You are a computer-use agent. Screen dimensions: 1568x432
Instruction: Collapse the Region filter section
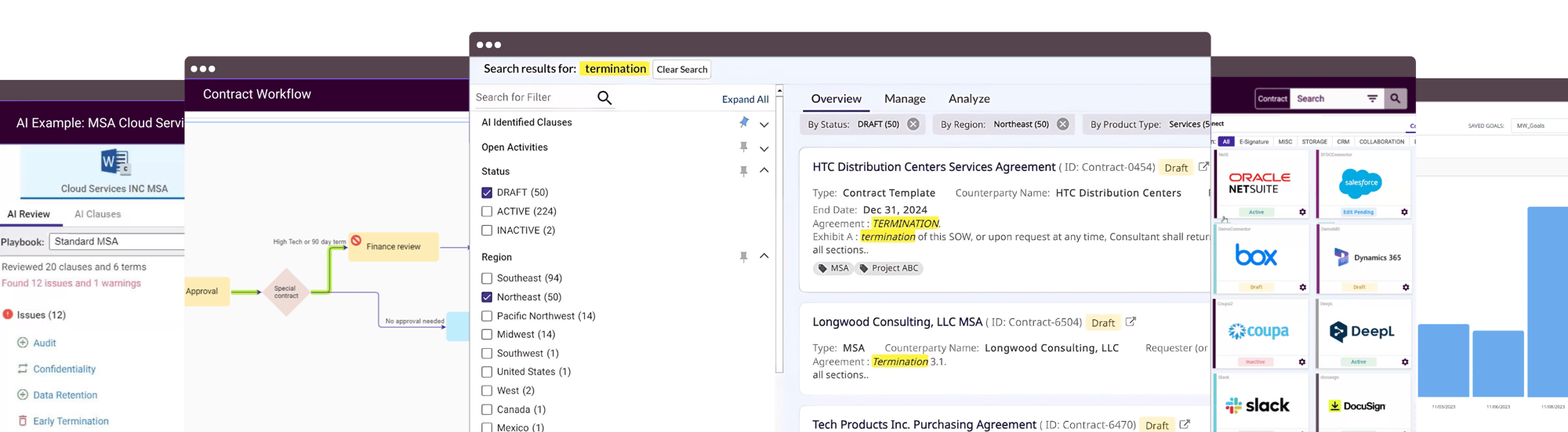point(764,256)
